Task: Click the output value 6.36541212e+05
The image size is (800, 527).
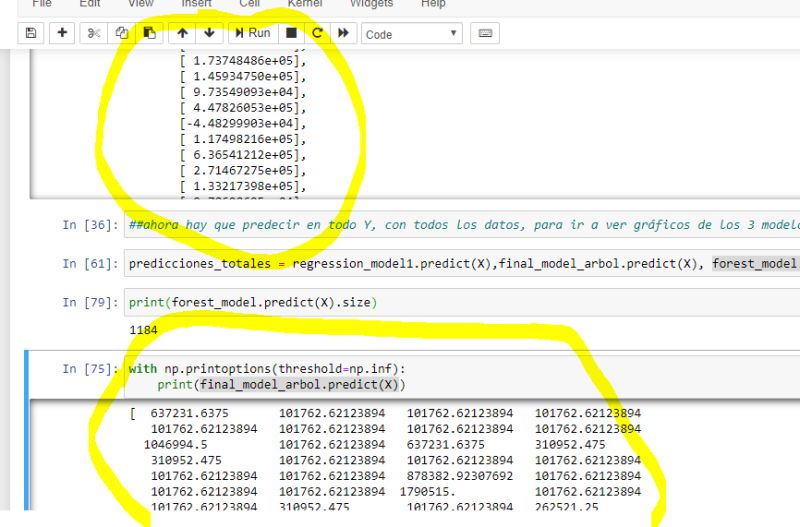Action: [x=243, y=155]
